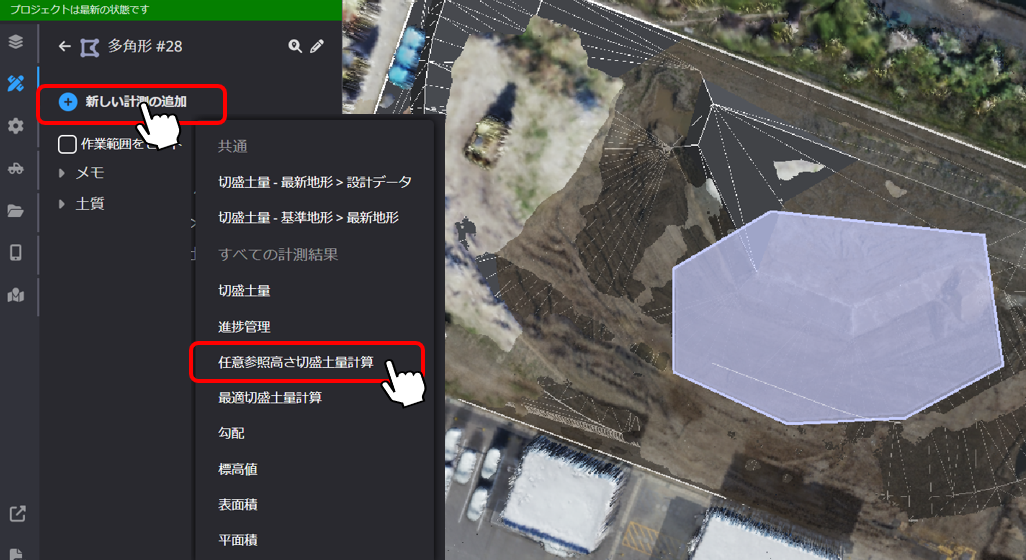Click the highlighted polygon on the map
The width and height of the screenshot is (1026, 560).
(x=838, y=317)
